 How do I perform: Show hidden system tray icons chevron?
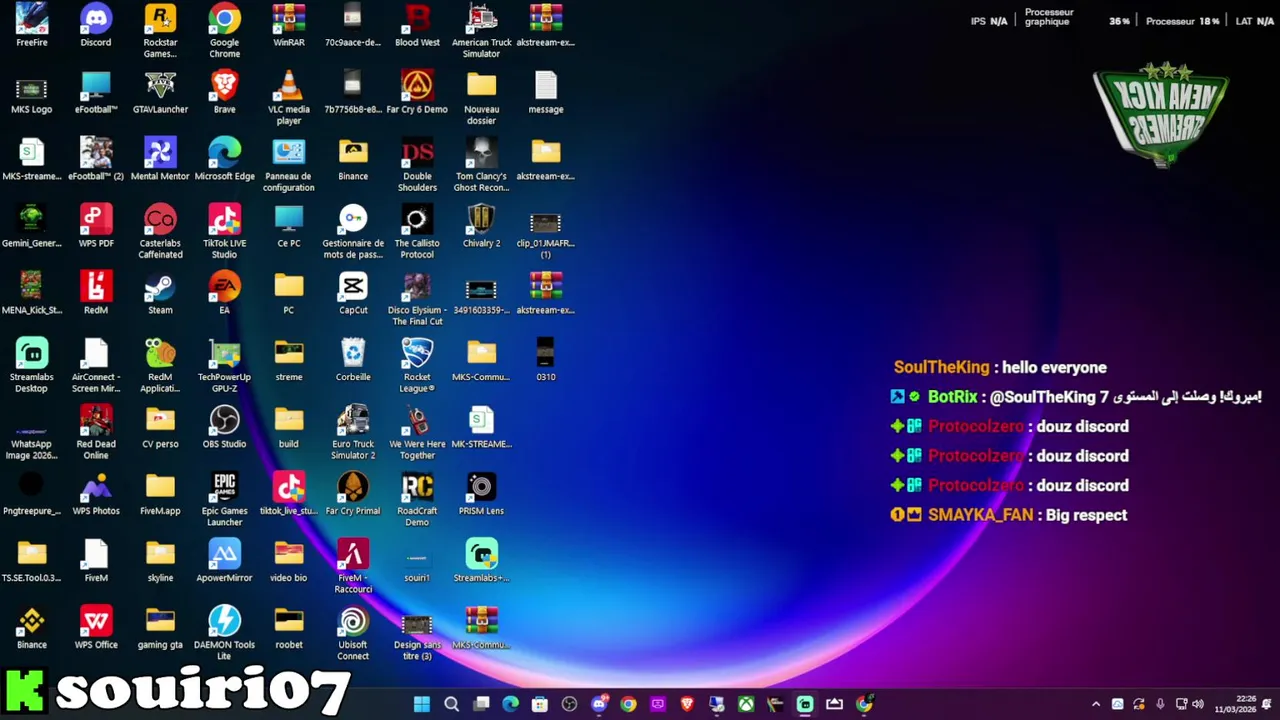[x=1096, y=704]
